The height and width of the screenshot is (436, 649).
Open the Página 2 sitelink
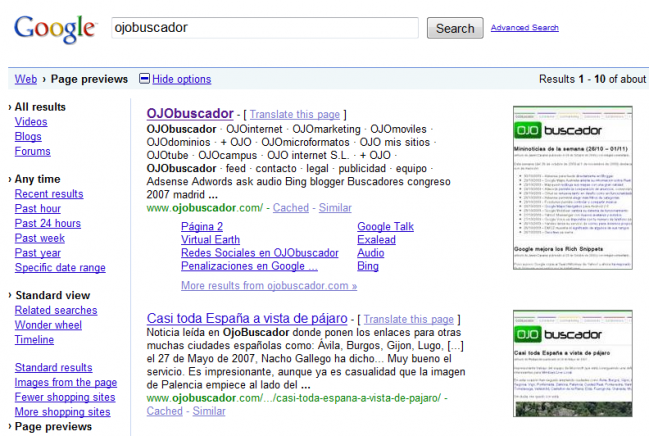(202, 226)
